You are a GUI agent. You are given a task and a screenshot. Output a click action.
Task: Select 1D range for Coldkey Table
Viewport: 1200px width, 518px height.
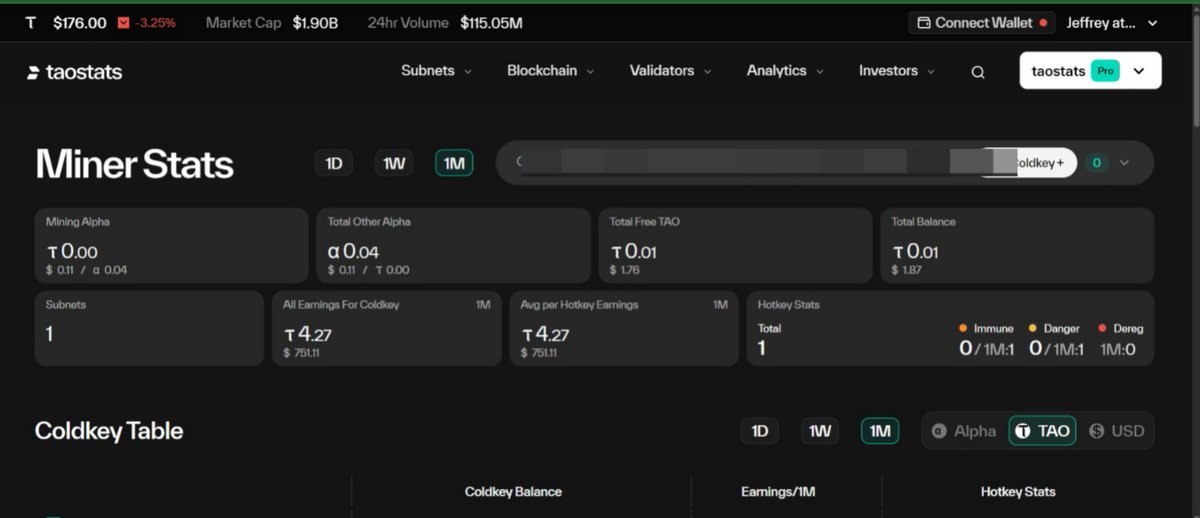(x=760, y=431)
